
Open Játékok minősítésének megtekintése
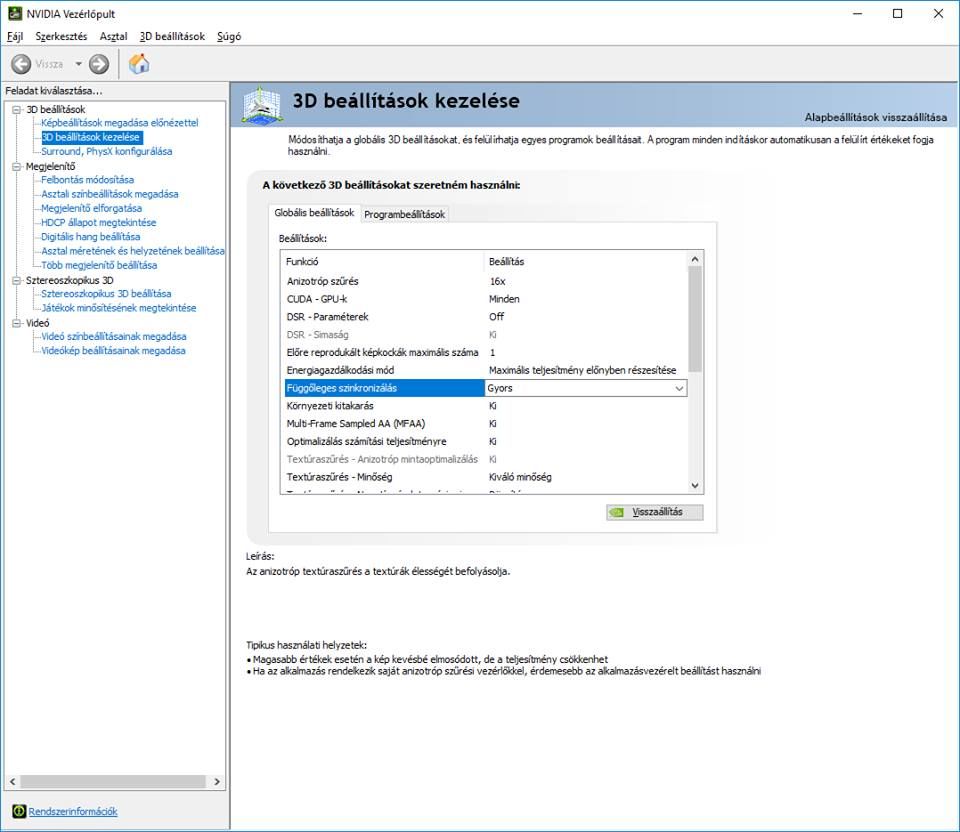tap(118, 308)
